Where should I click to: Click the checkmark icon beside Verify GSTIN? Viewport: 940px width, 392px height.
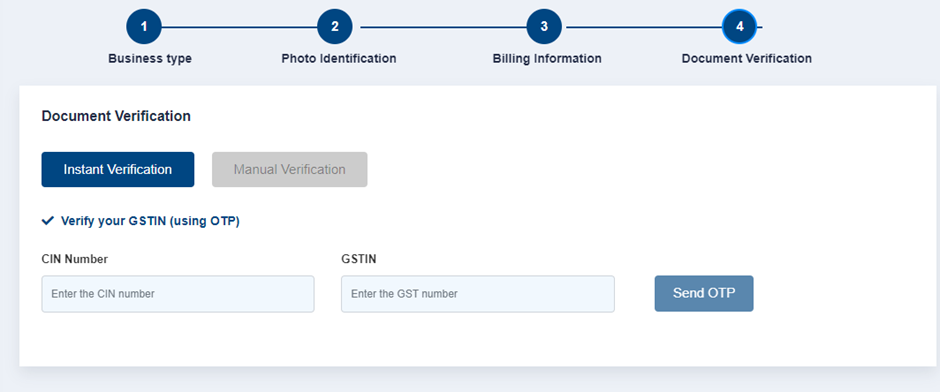[x=48, y=221]
